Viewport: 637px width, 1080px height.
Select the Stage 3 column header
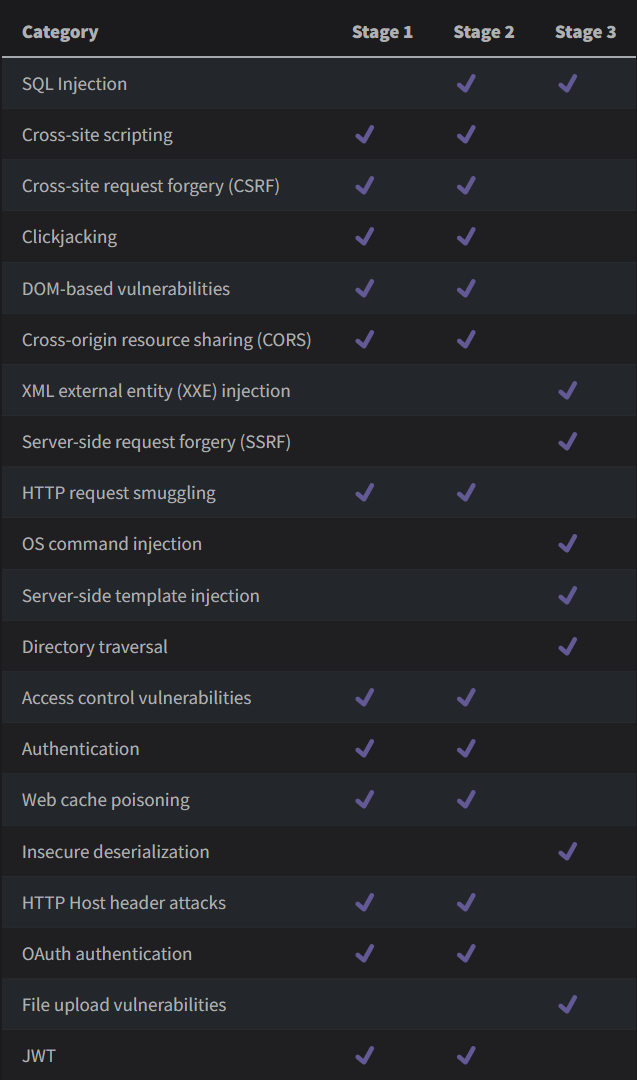585,32
